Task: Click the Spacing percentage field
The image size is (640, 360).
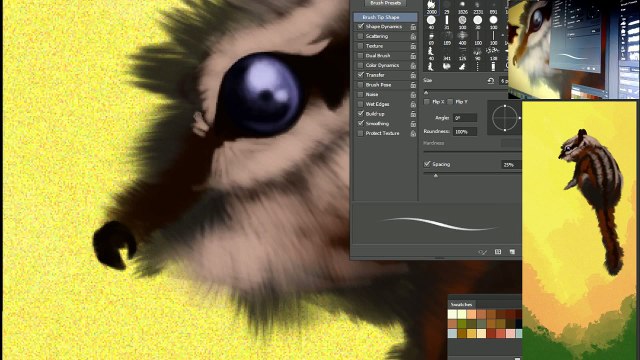Action: click(511, 164)
